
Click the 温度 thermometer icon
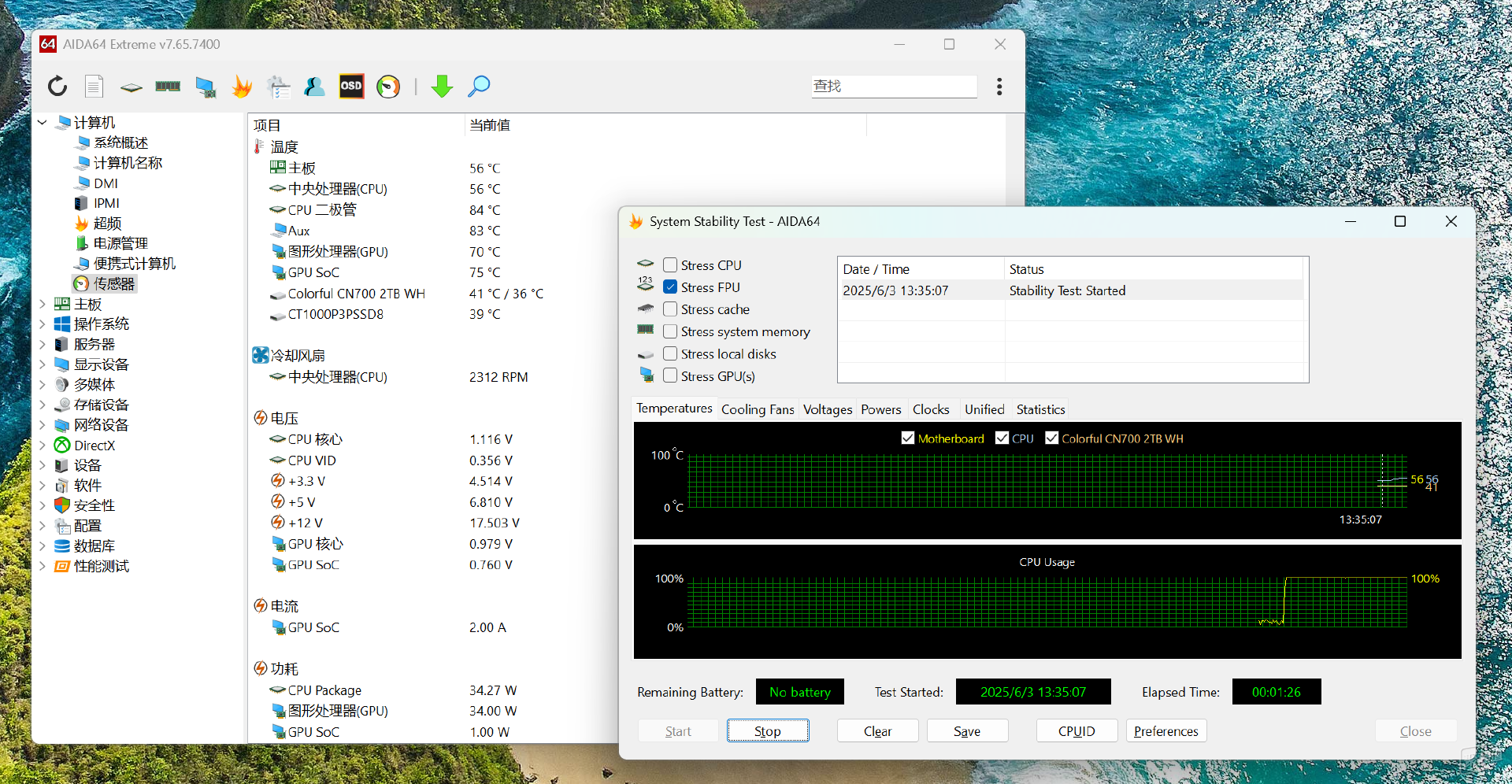tap(259, 146)
